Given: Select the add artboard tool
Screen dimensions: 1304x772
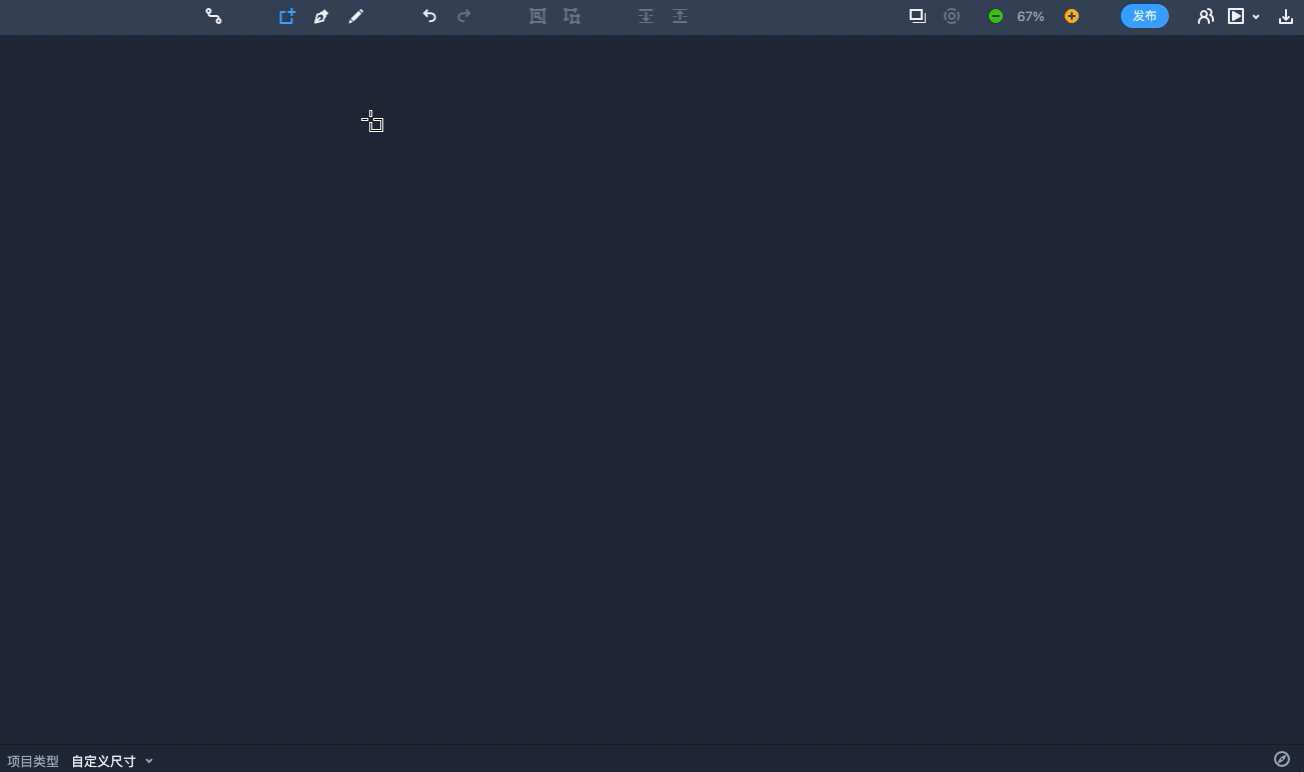Looking at the screenshot, I should click(287, 16).
